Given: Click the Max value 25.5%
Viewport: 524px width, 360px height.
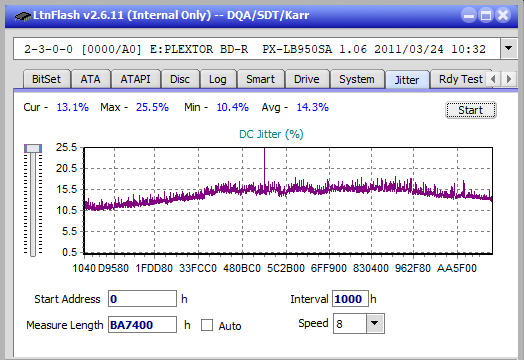Looking at the screenshot, I should pos(152,107).
